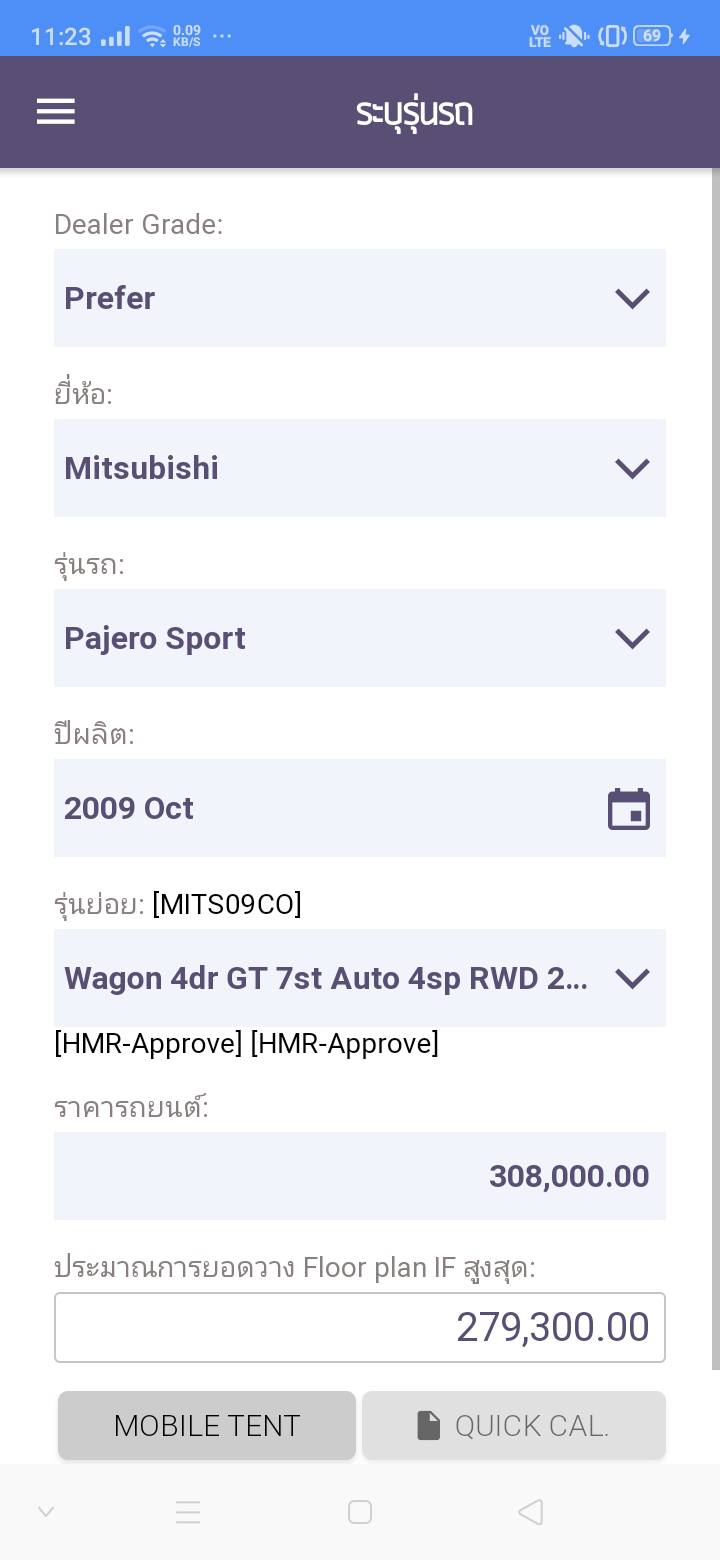This screenshot has width=720, height=1560.
Task: Tap the battery indicator in status bar
Action: (653, 36)
